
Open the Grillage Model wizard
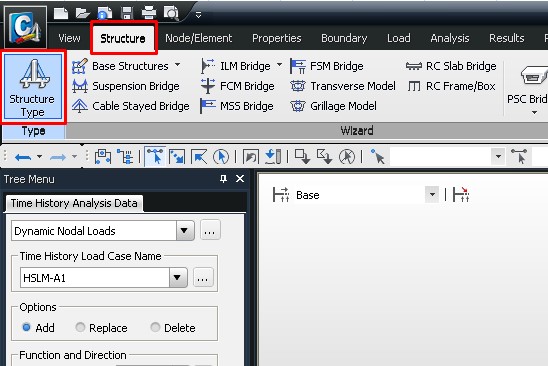(x=333, y=106)
